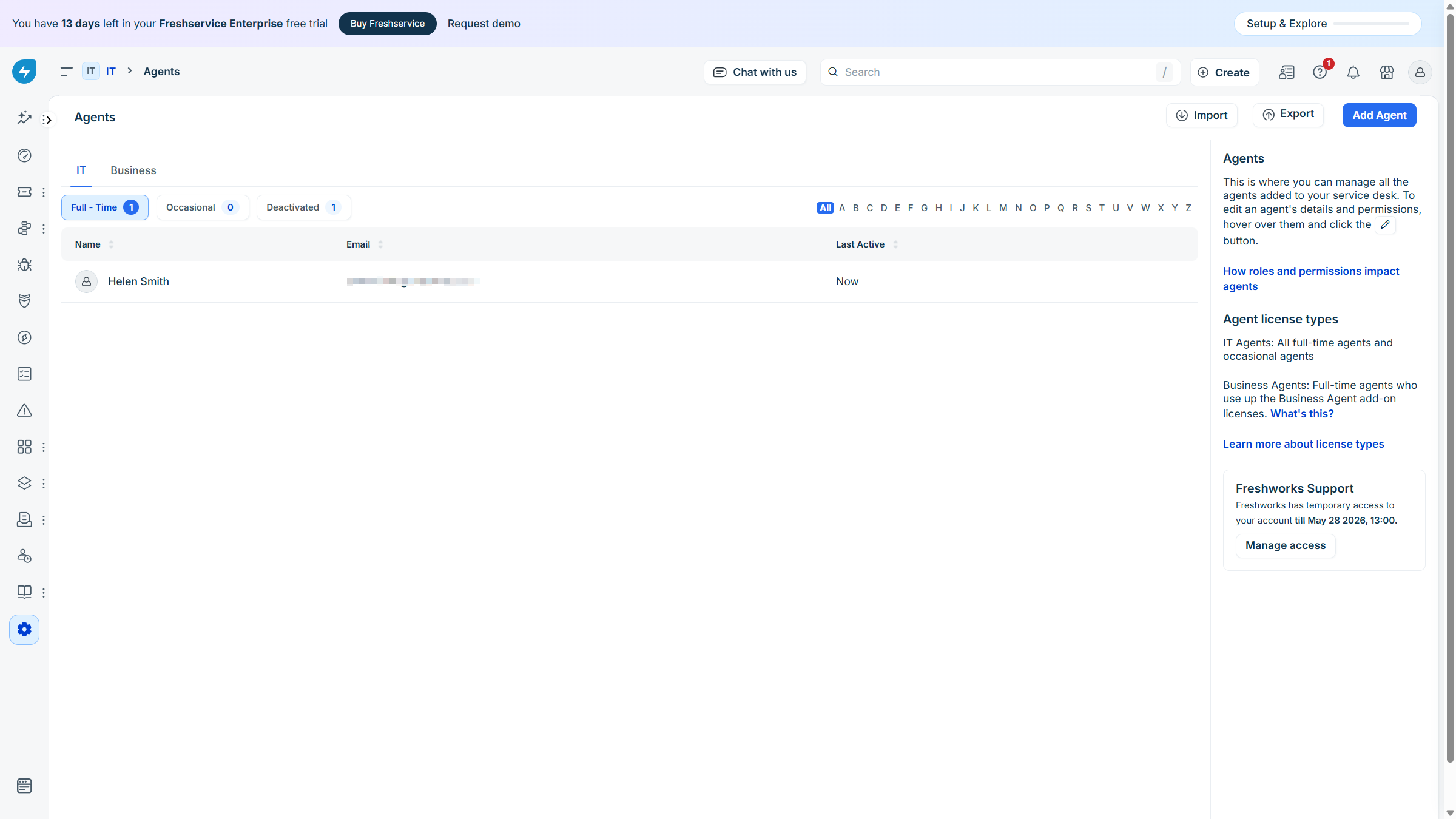
Task: Open the Releases shield sidebar icon
Action: point(24,302)
